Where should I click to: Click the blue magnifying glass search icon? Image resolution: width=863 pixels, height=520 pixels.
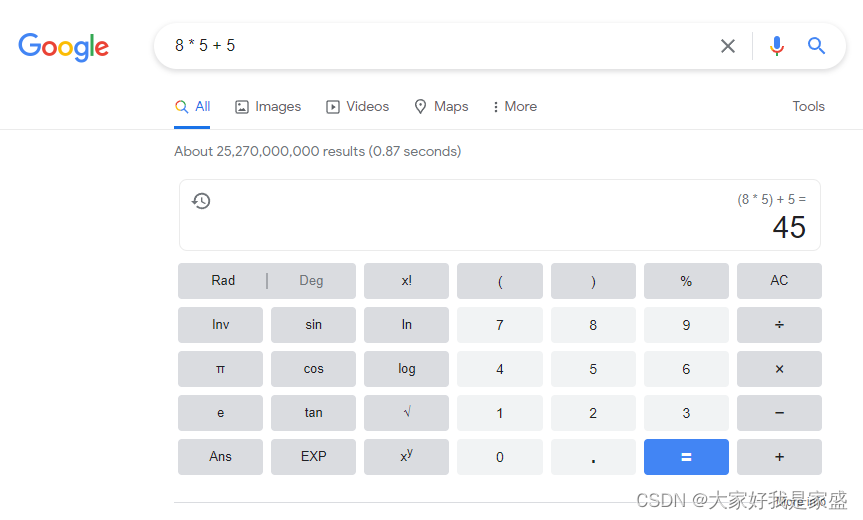pyautogui.click(x=816, y=46)
